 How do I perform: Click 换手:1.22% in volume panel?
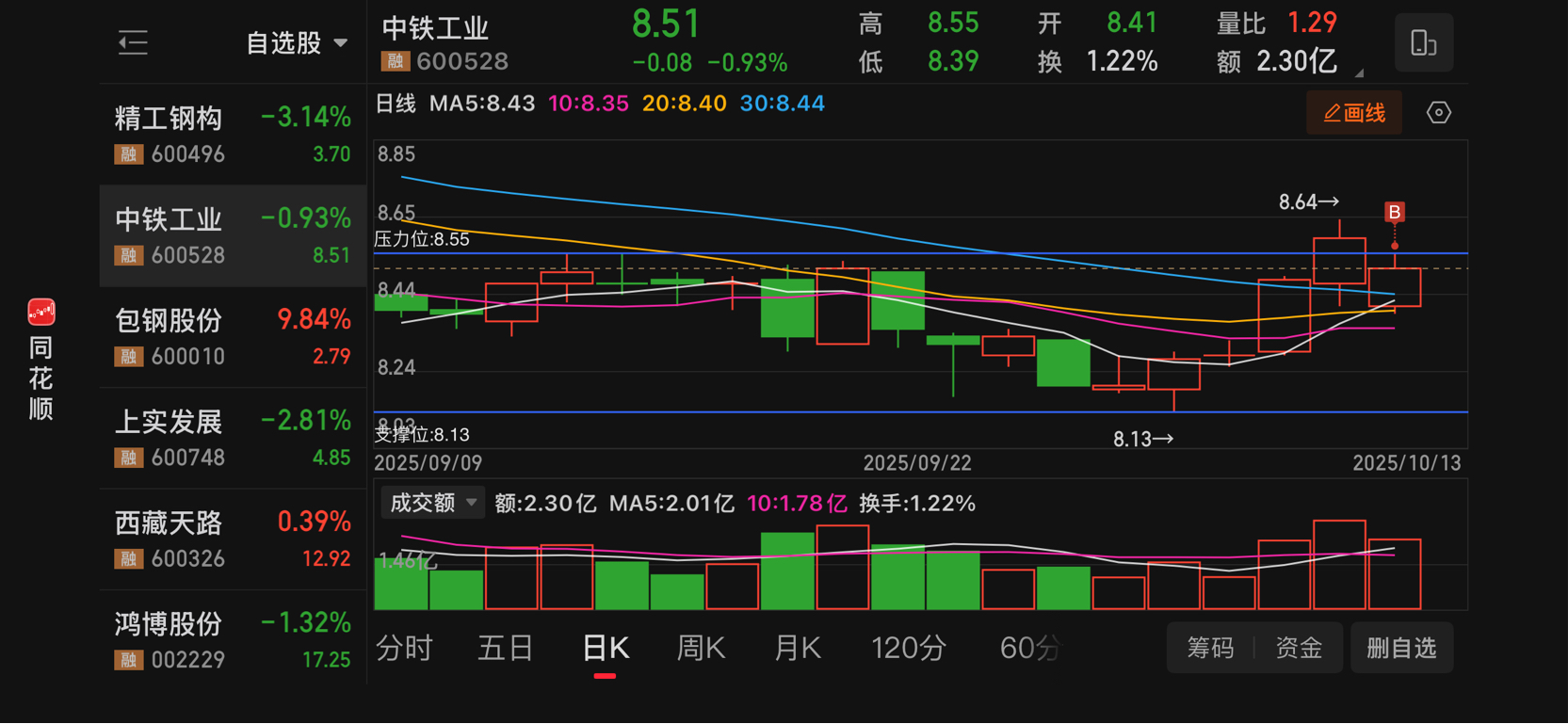click(x=917, y=504)
